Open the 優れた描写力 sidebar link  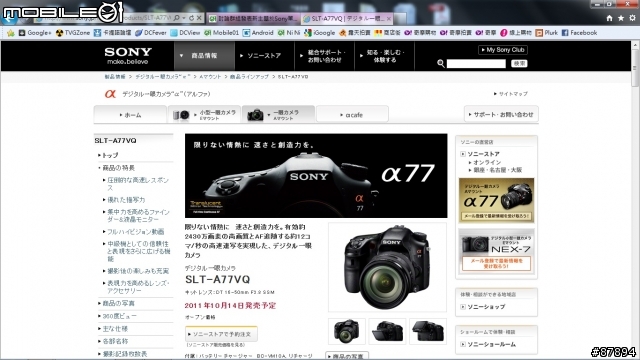(126, 200)
